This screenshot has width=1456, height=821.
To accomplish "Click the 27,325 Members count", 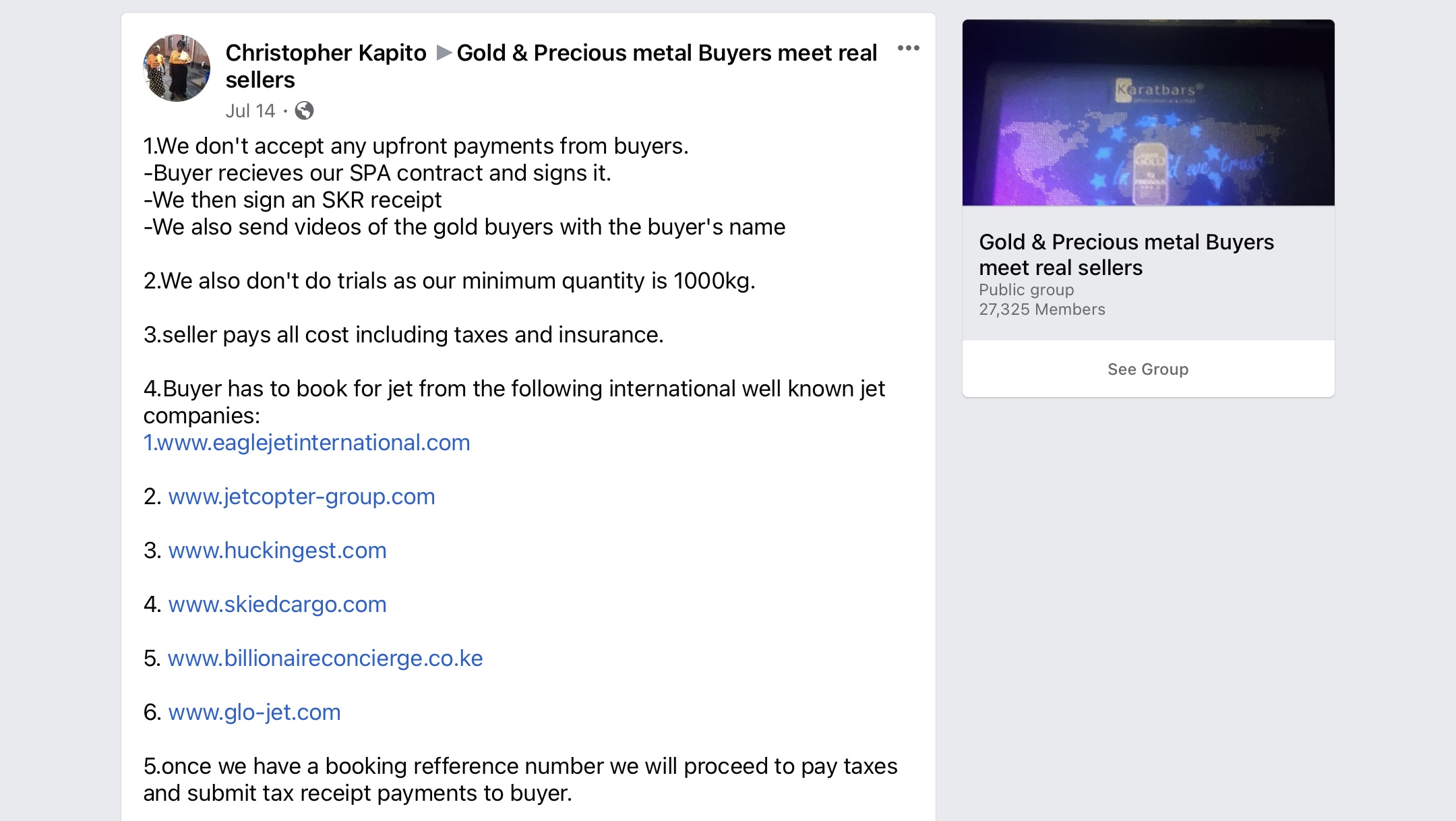I will 1042,309.
